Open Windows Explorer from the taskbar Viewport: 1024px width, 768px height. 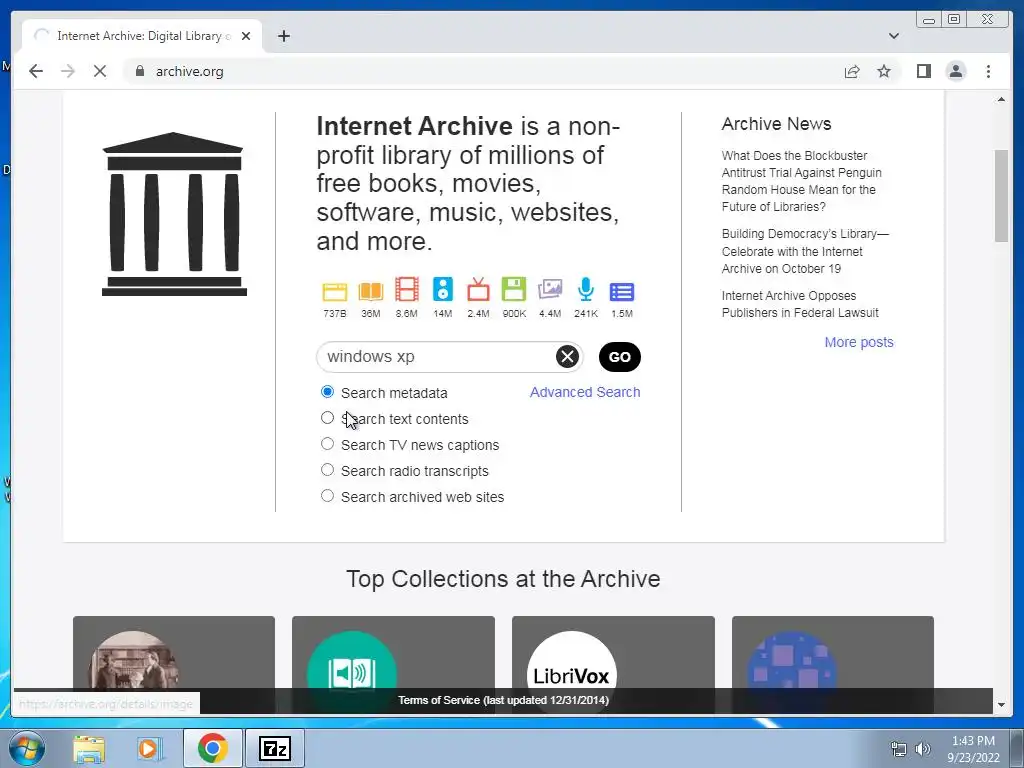point(89,748)
